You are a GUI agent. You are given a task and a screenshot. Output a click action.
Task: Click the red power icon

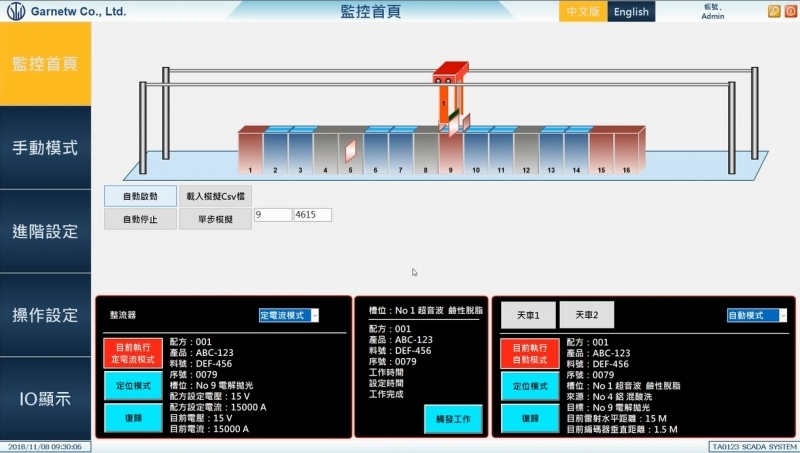click(789, 11)
